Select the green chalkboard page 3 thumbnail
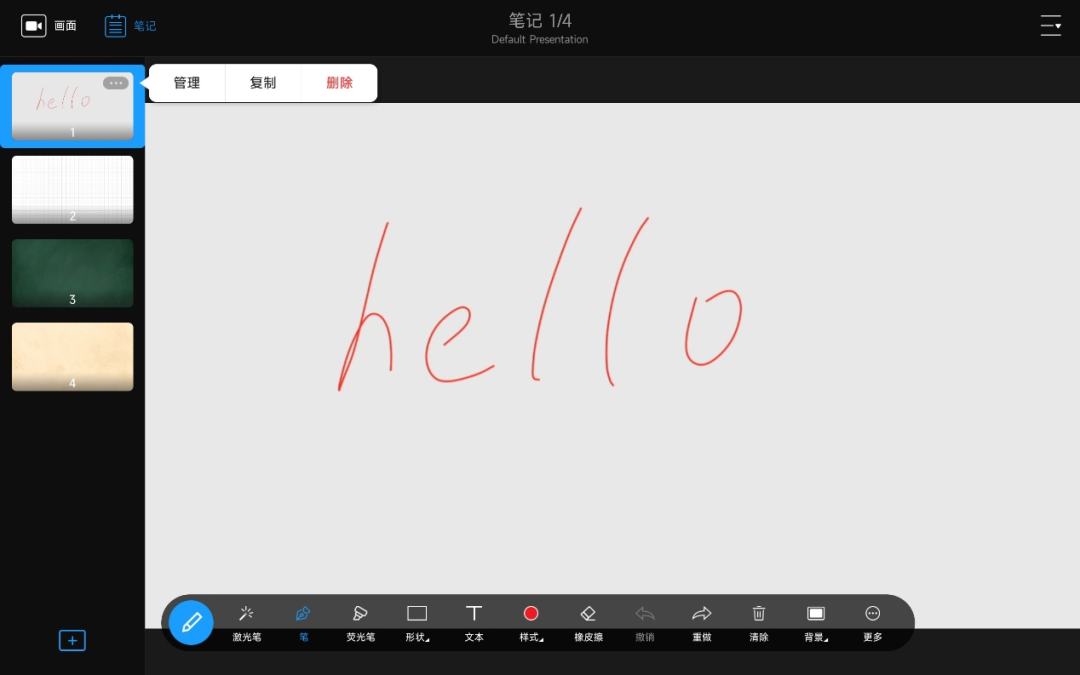This screenshot has height=675, width=1080. point(72,273)
